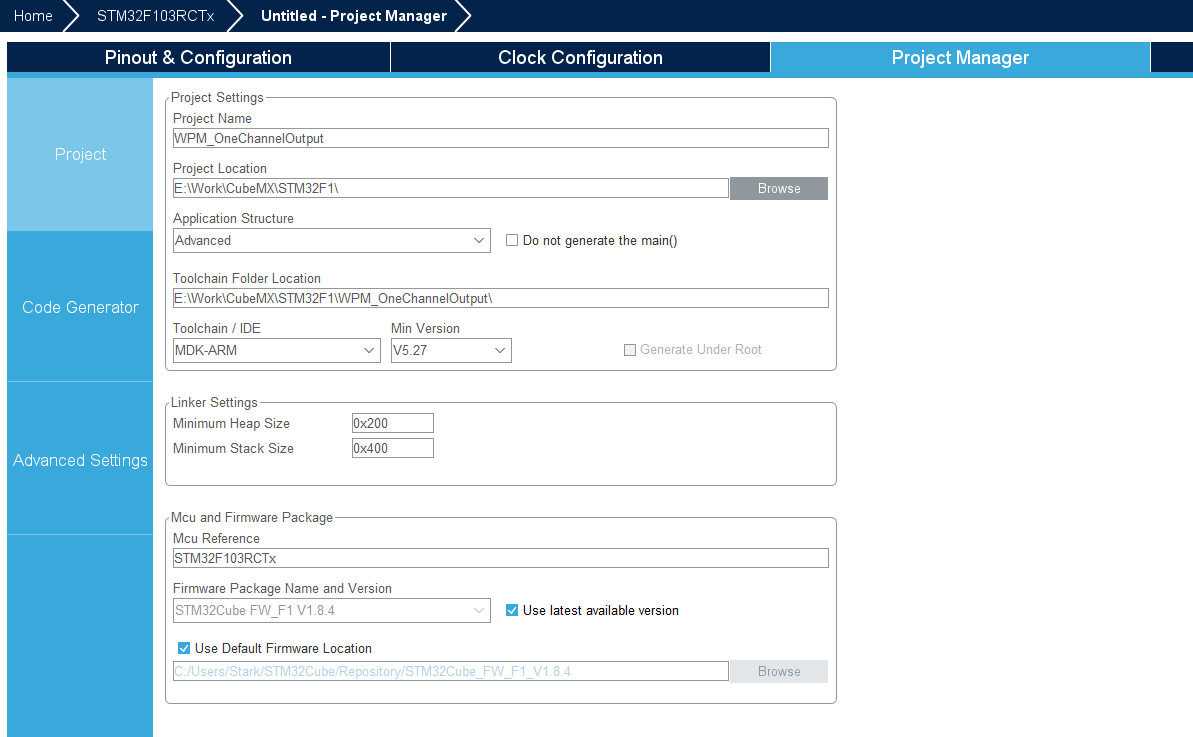Click the Linker Settings group title
Image resolution: width=1193 pixels, height=737 pixels.
click(214, 402)
